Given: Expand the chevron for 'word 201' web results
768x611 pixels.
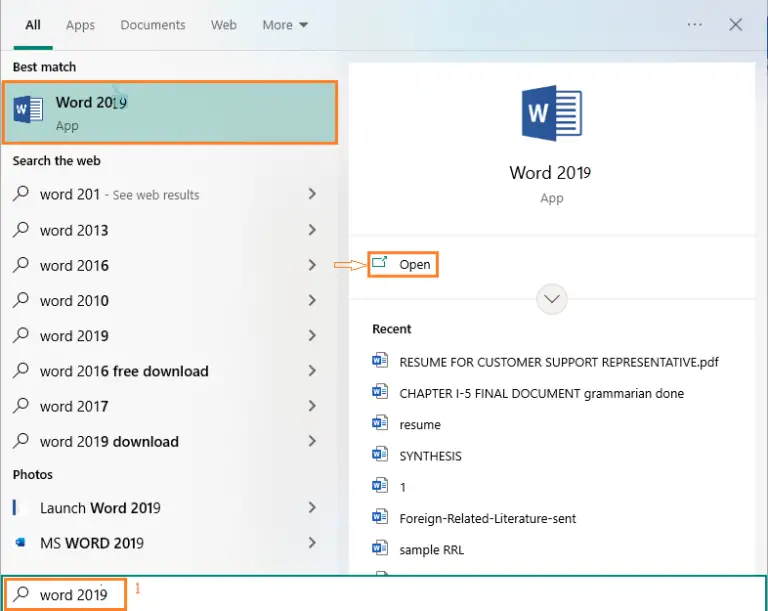Looking at the screenshot, I should click(x=312, y=194).
